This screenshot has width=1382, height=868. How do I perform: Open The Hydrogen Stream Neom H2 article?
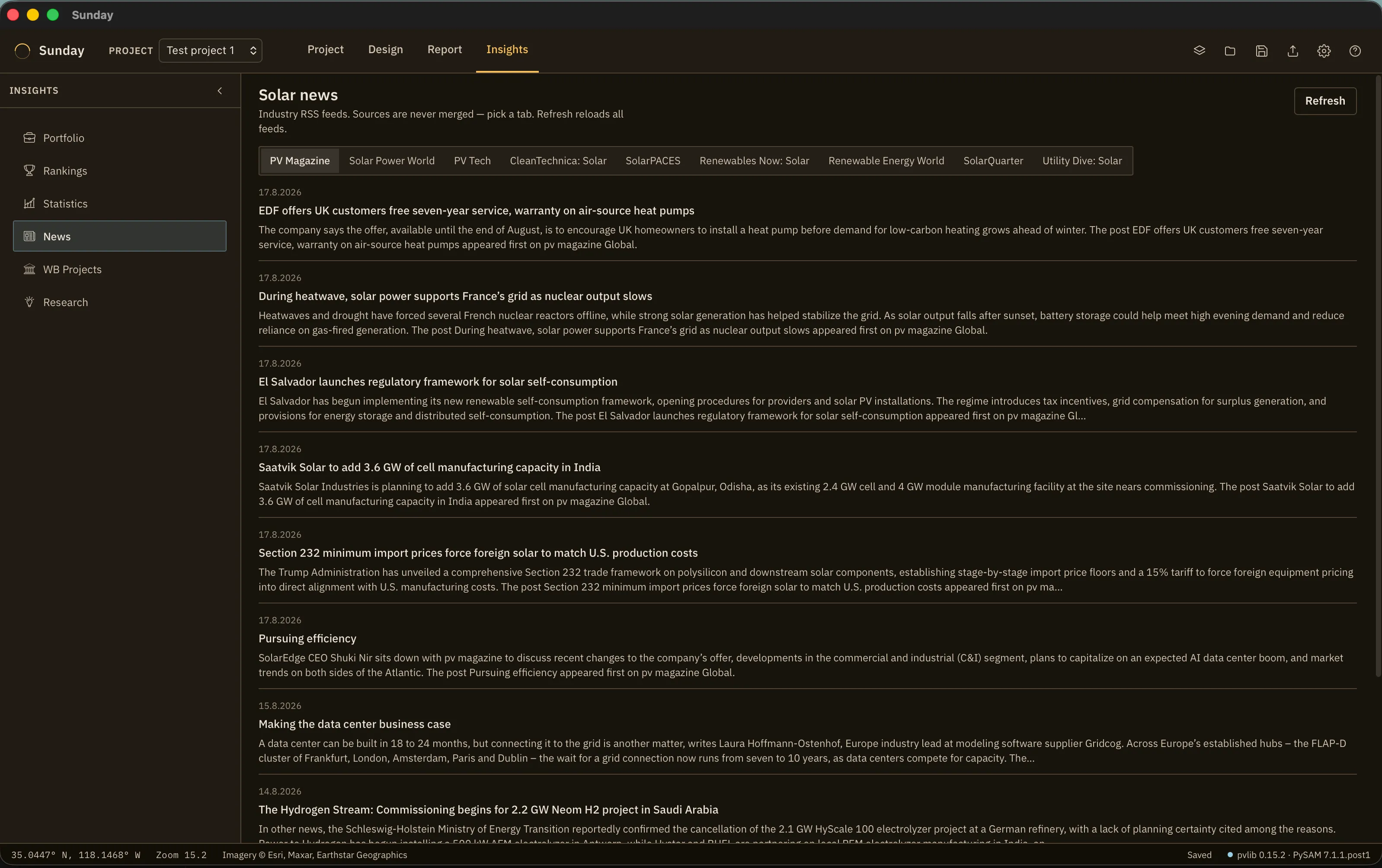point(488,810)
